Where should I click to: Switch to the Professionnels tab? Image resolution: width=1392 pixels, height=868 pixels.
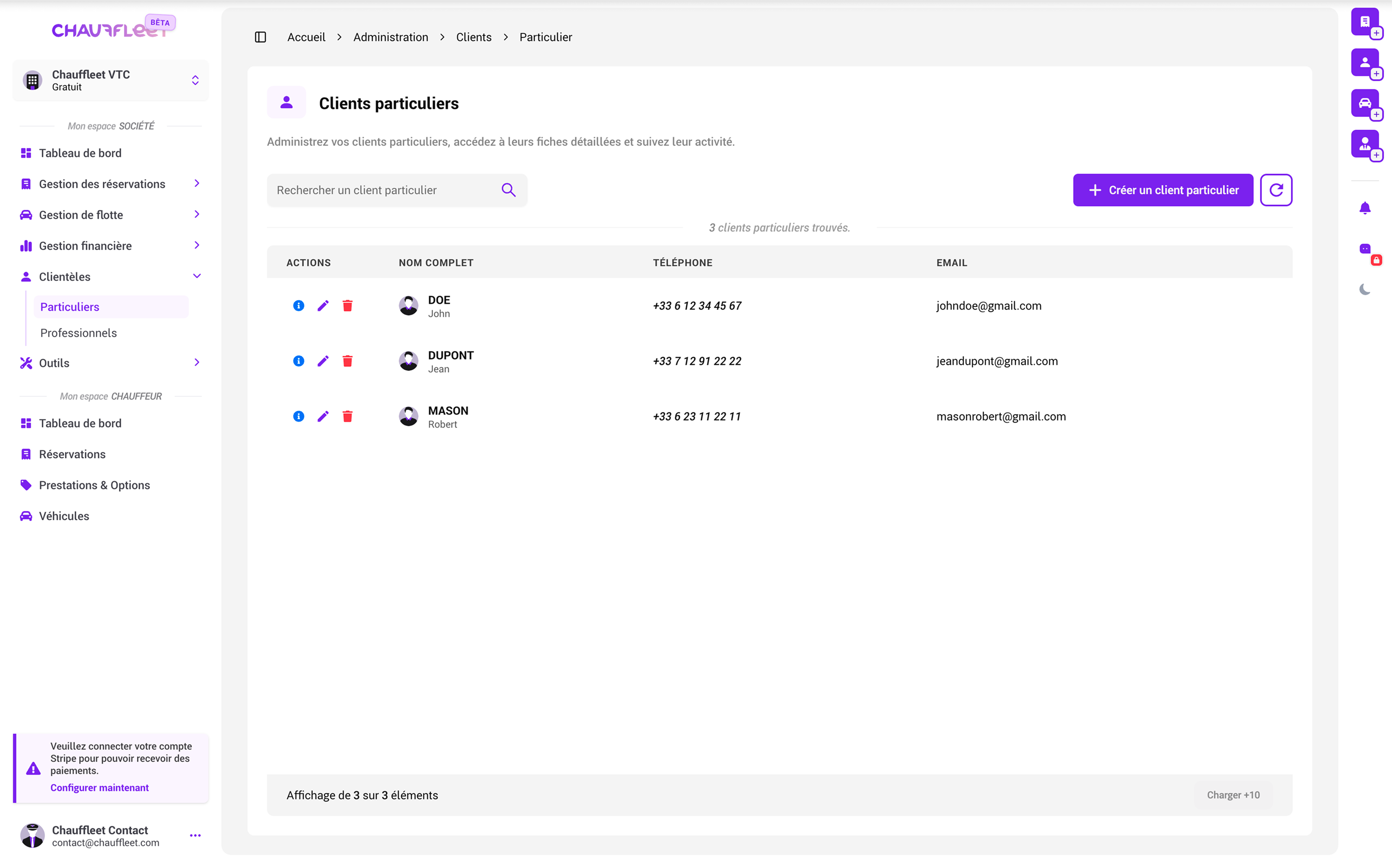tap(78, 332)
